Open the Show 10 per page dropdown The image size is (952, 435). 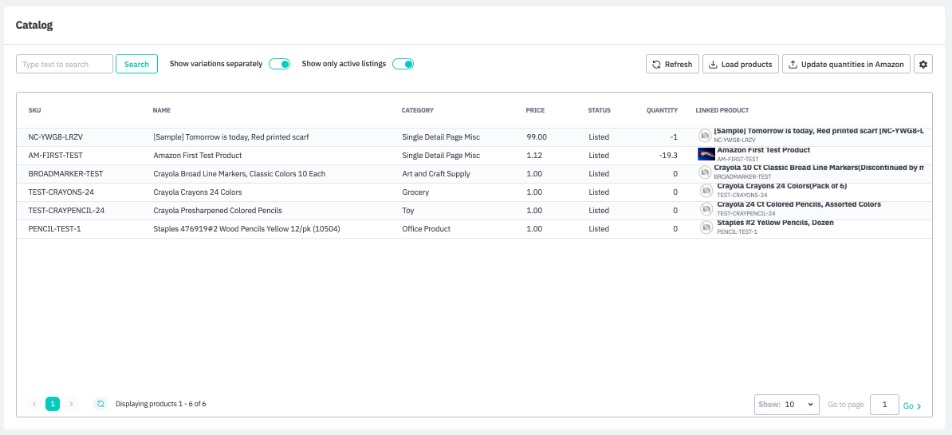(x=786, y=405)
